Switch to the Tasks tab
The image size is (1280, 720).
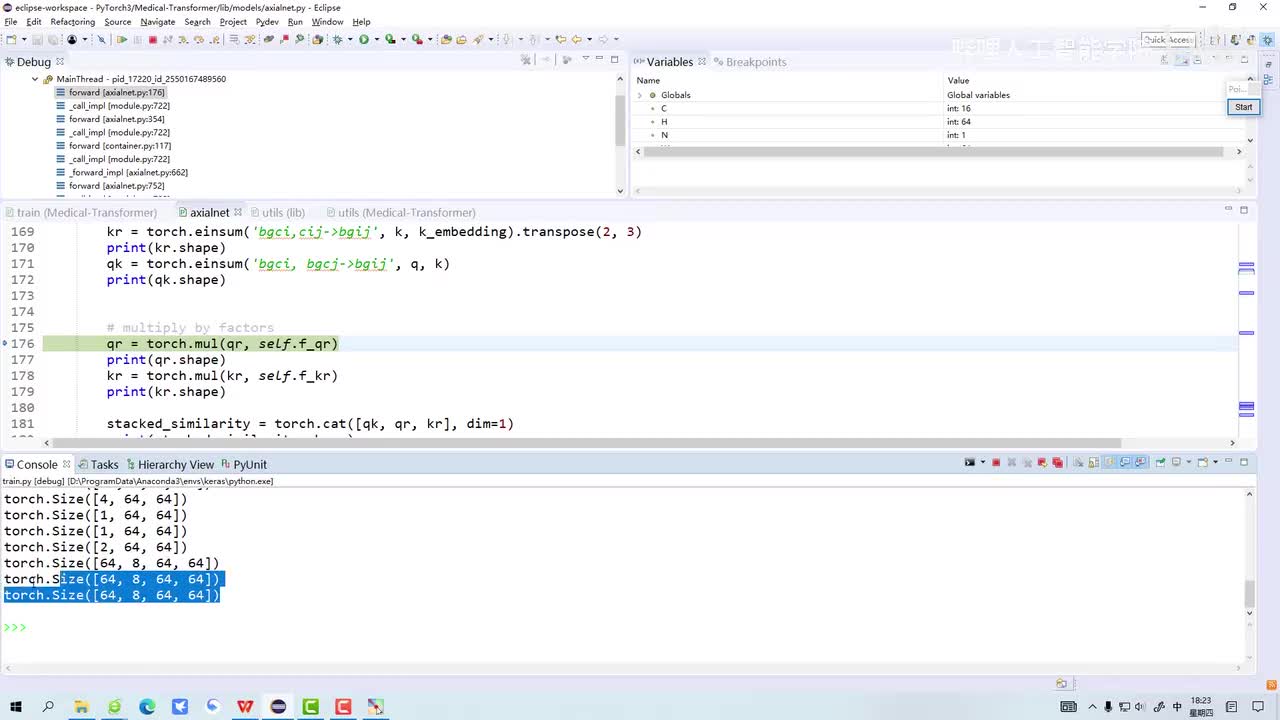[x=98, y=464]
